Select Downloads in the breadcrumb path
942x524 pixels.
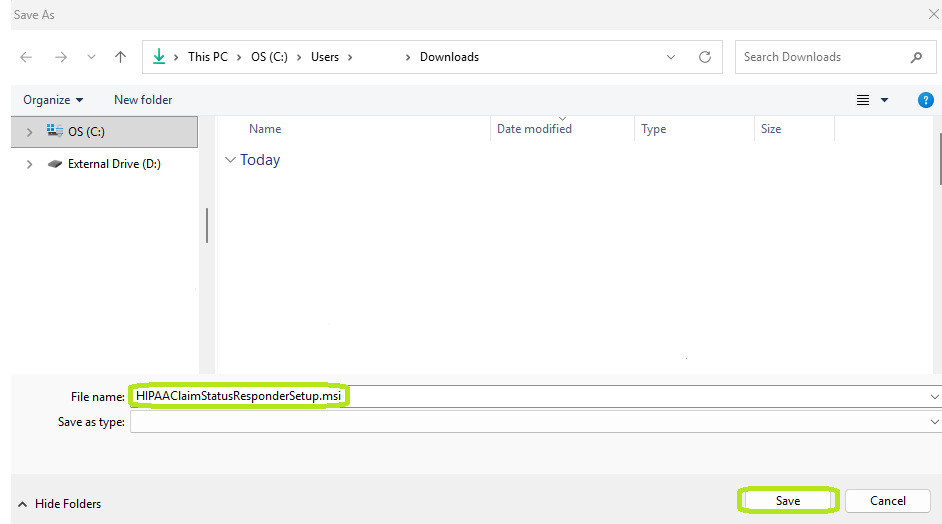pos(449,57)
